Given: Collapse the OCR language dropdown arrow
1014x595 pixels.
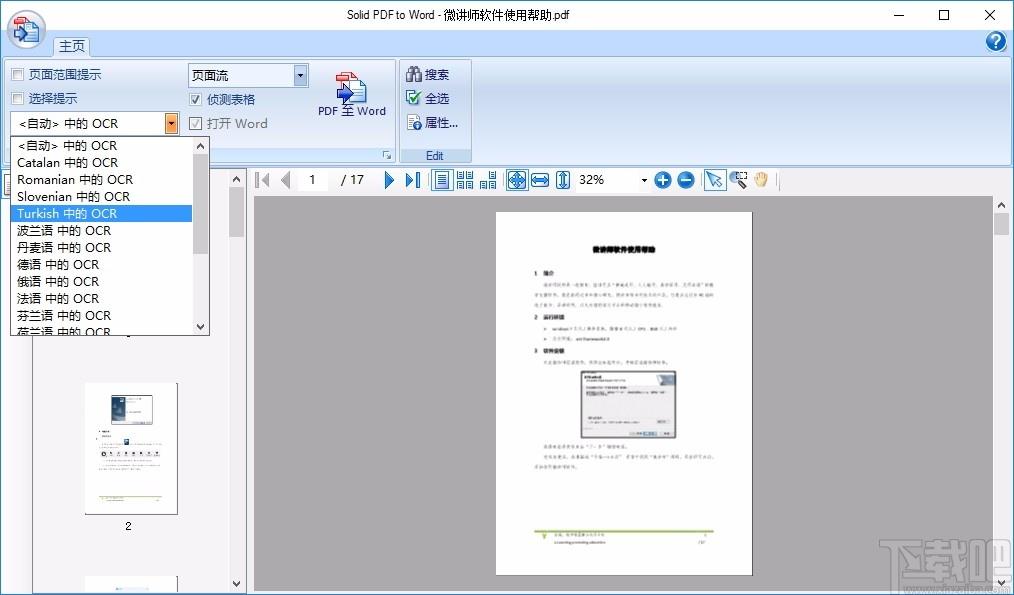Looking at the screenshot, I should point(171,124).
